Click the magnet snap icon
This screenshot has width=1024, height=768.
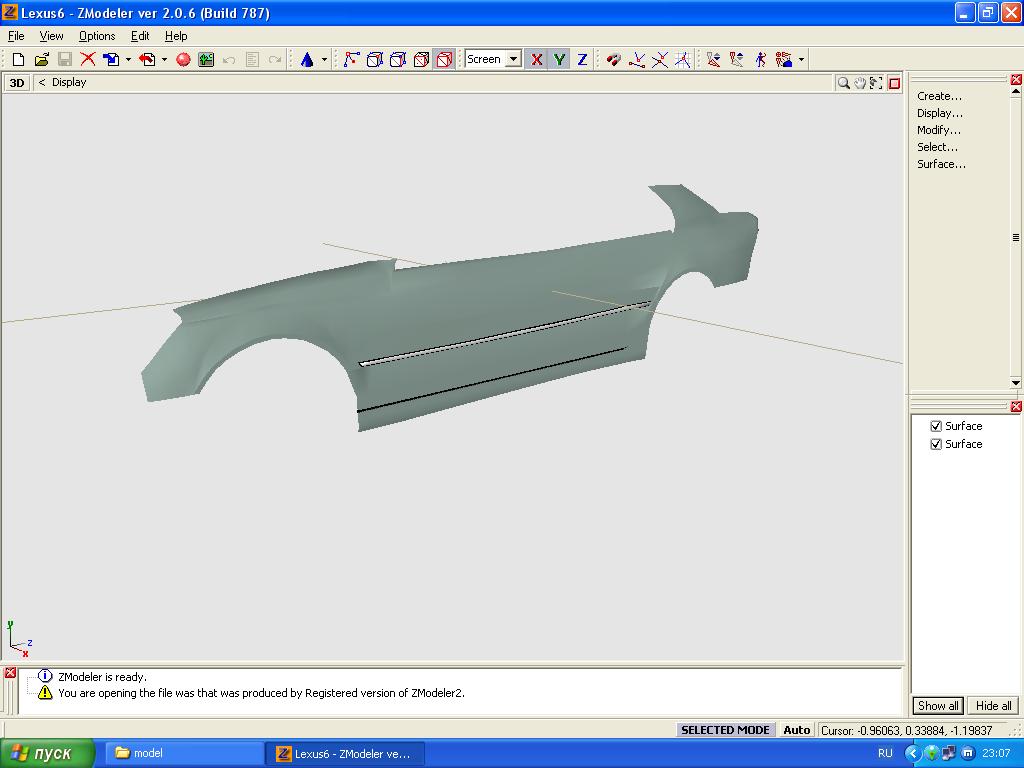tap(614, 60)
